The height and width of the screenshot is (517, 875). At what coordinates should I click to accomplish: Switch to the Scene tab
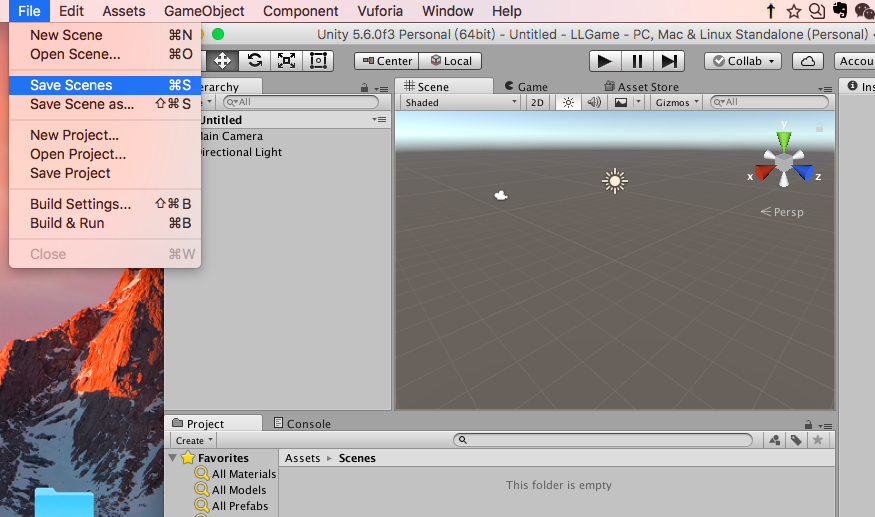click(444, 87)
